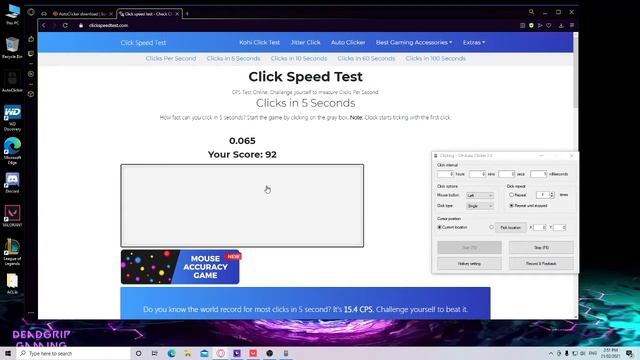Open the browser downloads icon
This screenshot has width=640, height=360.
pyautogui.click(x=561, y=25)
